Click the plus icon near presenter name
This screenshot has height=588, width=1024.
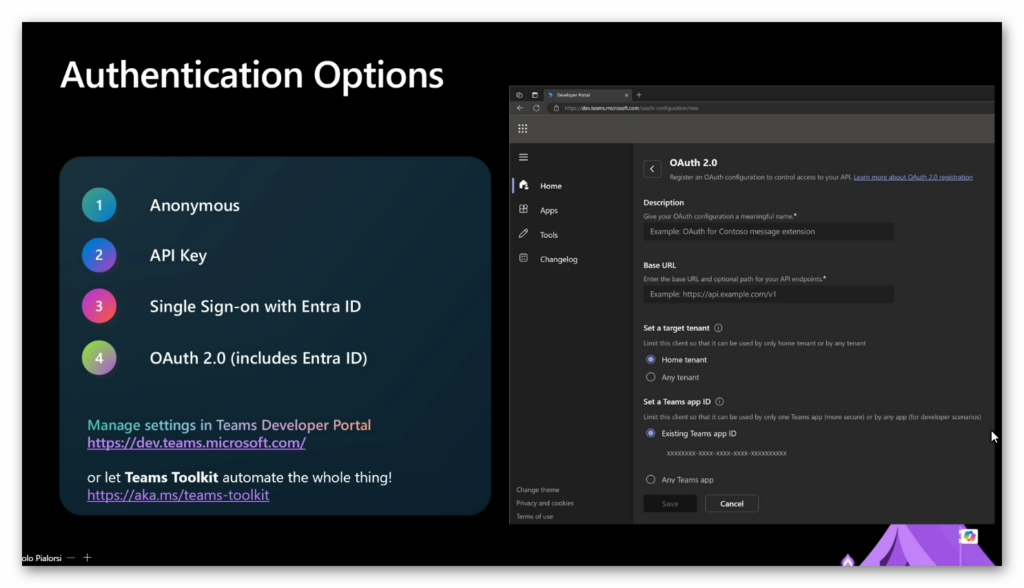click(87, 558)
